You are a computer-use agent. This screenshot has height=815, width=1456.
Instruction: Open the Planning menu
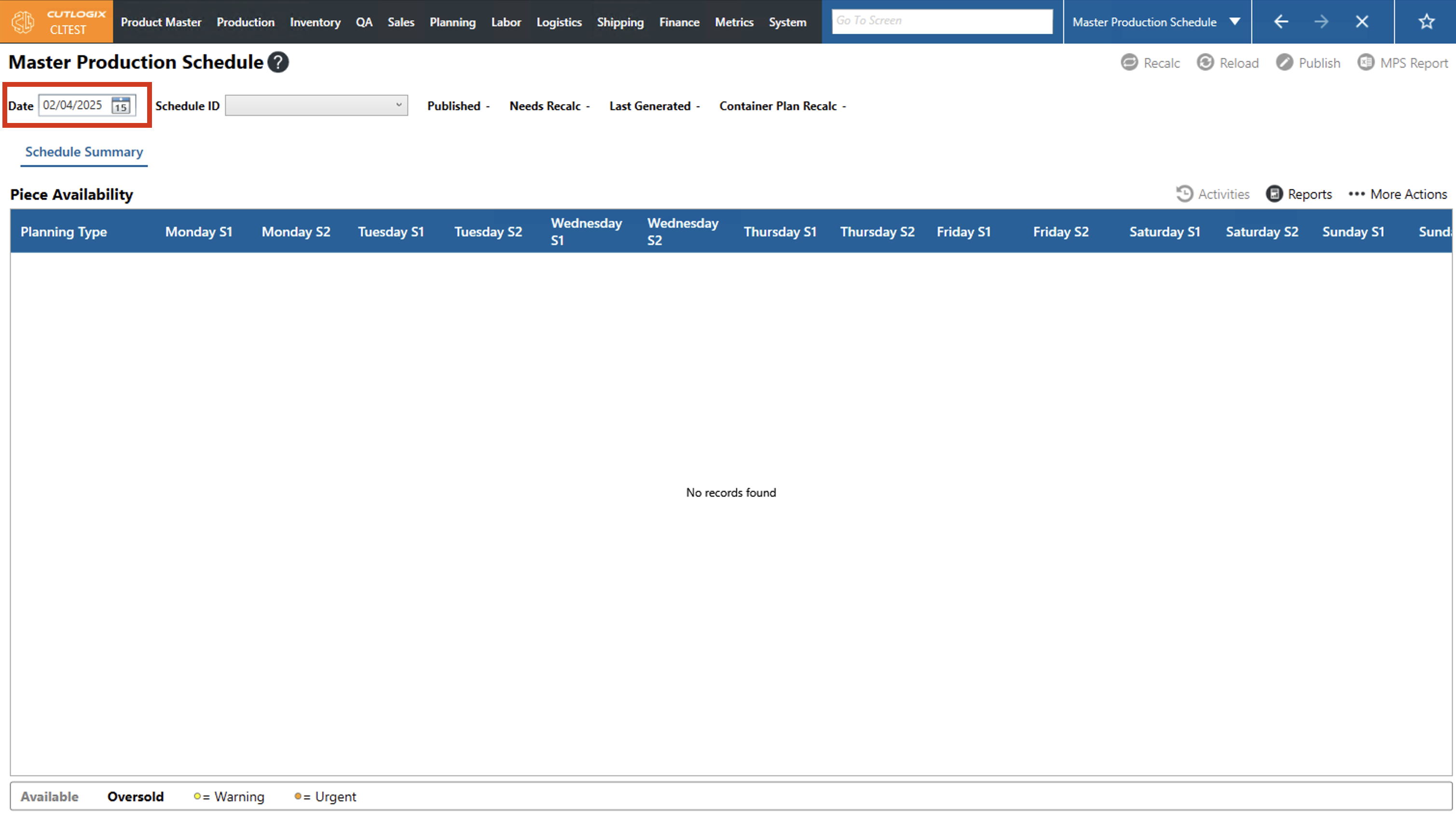(452, 22)
